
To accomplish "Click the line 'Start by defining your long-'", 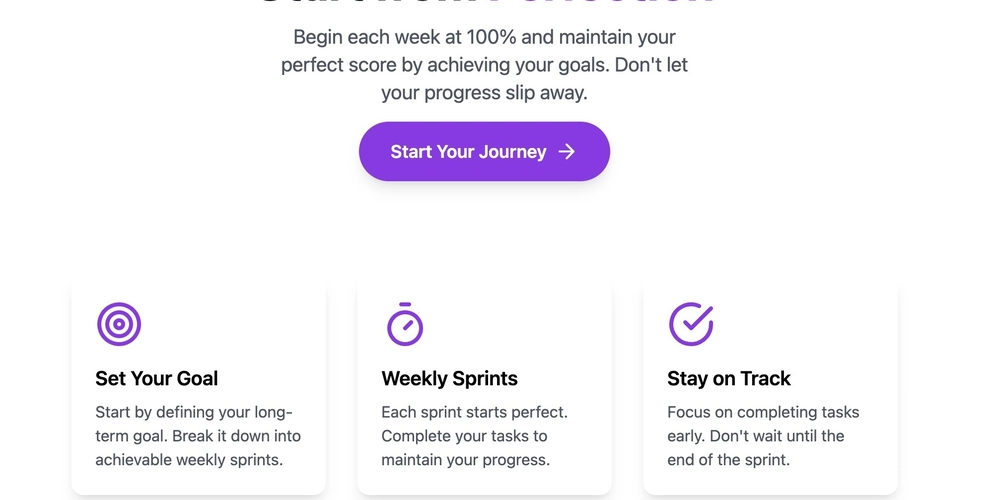I will tap(194, 412).
